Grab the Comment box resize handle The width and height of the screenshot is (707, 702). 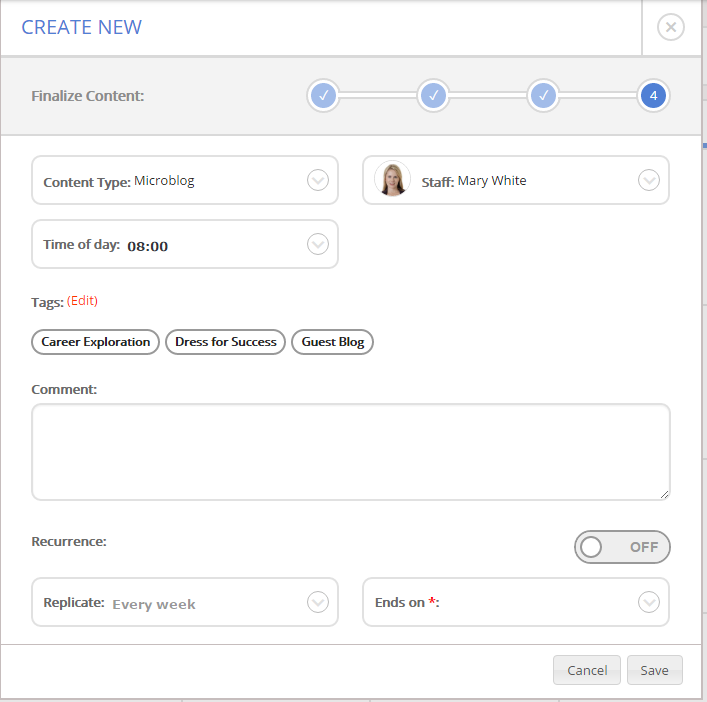[x=664, y=494]
